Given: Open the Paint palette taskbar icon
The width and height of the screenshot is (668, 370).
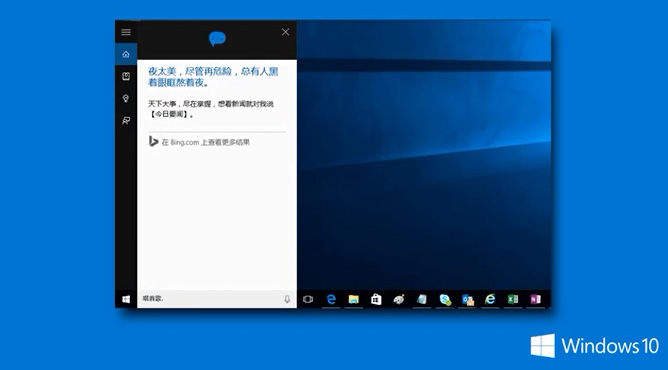Looking at the screenshot, I should click(399, 299).
